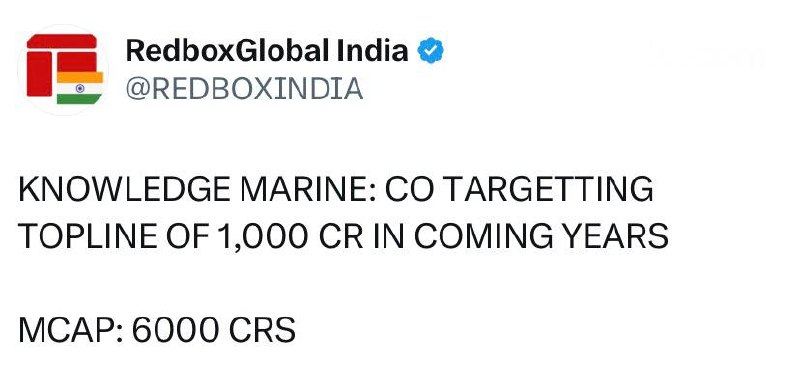Click the red top bar of the logo
This screenshot has width=800, height=386.
point(62,41)
